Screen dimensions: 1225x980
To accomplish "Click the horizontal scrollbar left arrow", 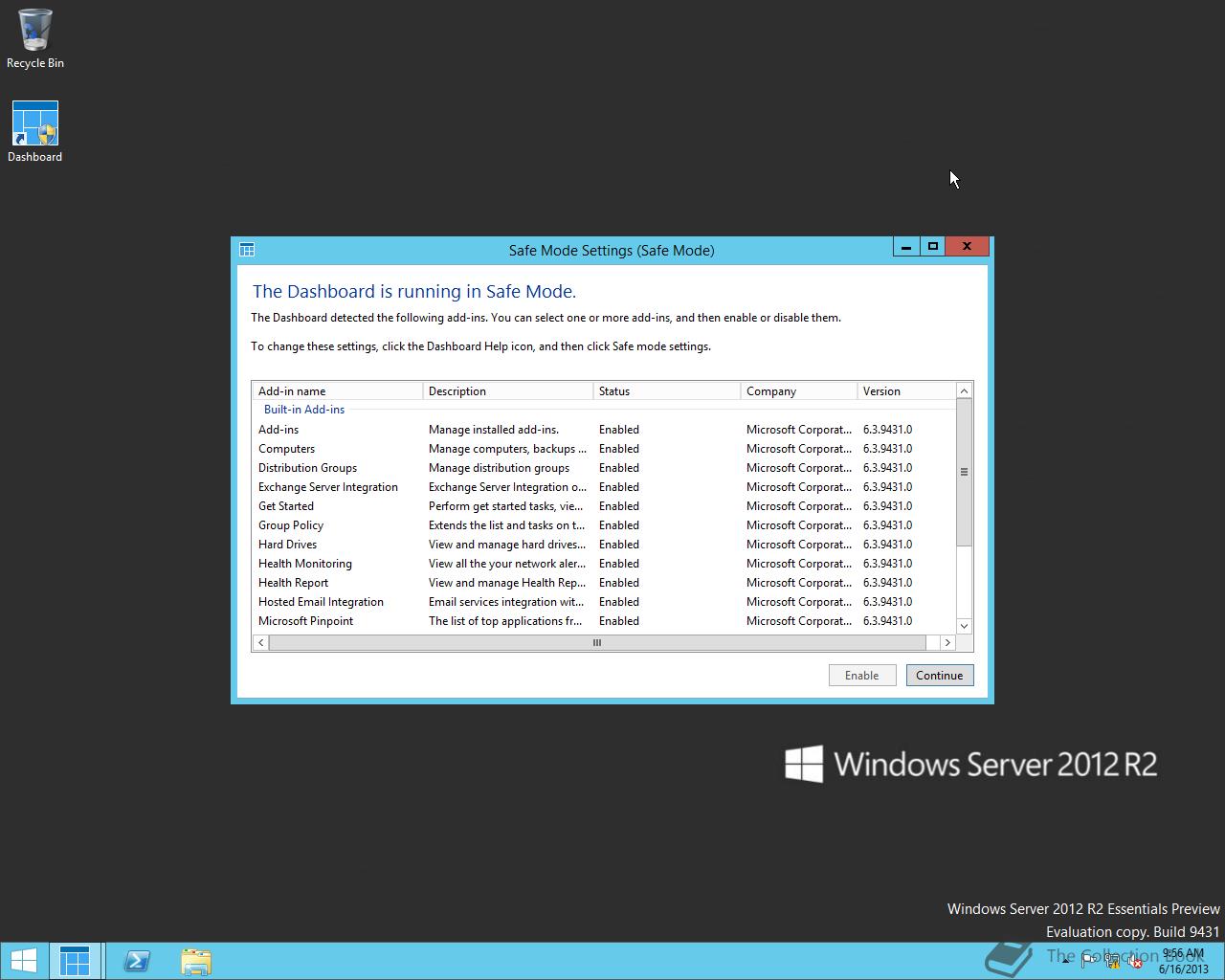I will point(261,642).
